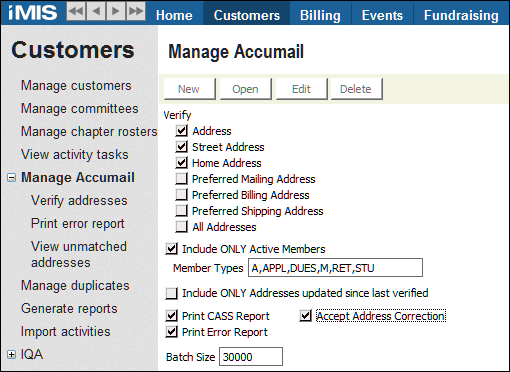Screen dimensions: 510x372
Task: Uncheck the Street Address checkbox
Action: pyautogui.click(x=181, y=147)
